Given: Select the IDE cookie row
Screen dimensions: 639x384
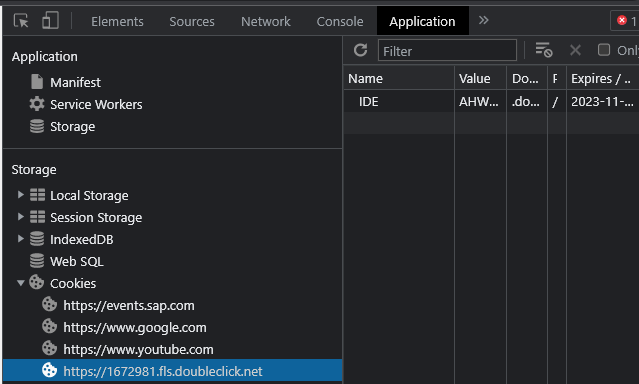Looking at the screenshot, I should point(491,101).
